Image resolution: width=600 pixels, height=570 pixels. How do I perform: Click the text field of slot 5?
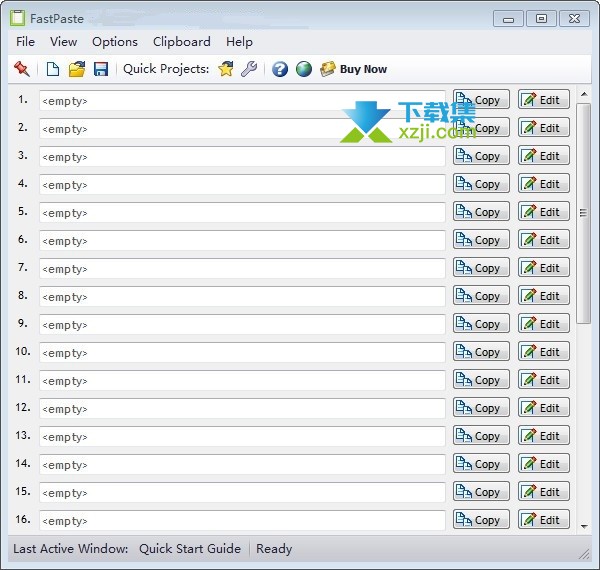pos(242,212)
